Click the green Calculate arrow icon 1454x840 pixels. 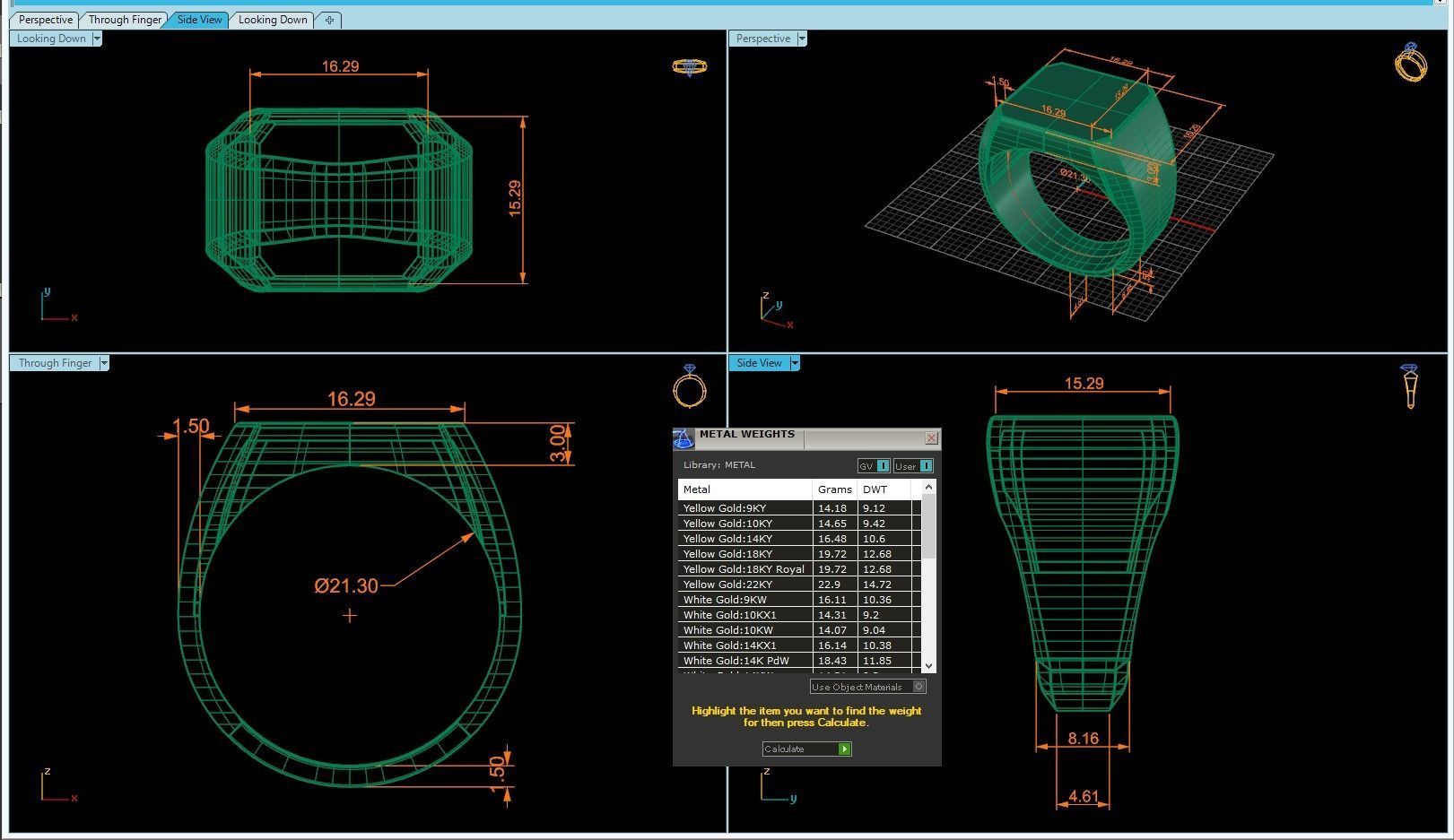tap(844, 749)
